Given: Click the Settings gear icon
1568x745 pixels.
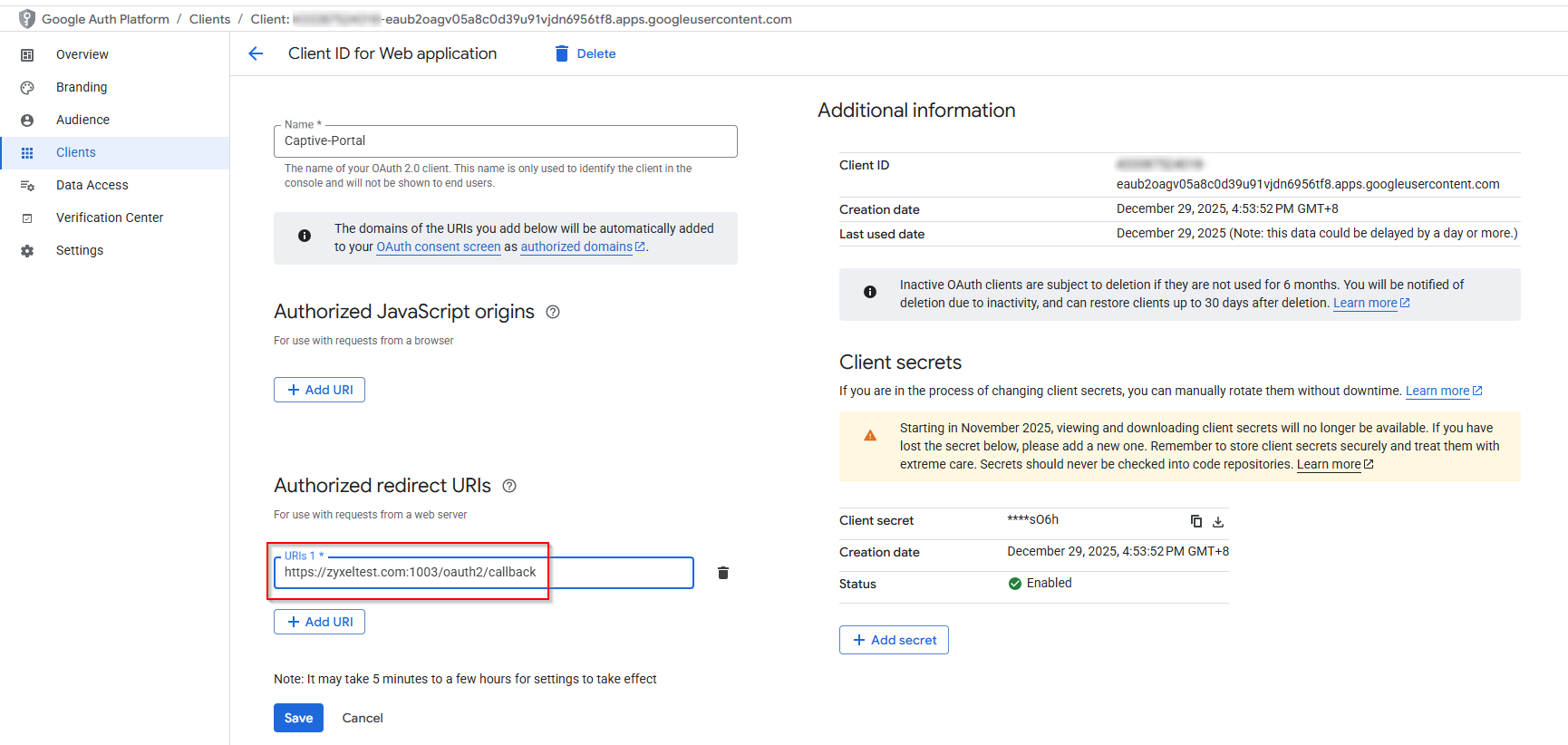Looking at the screenshot, I should point(27,251).
